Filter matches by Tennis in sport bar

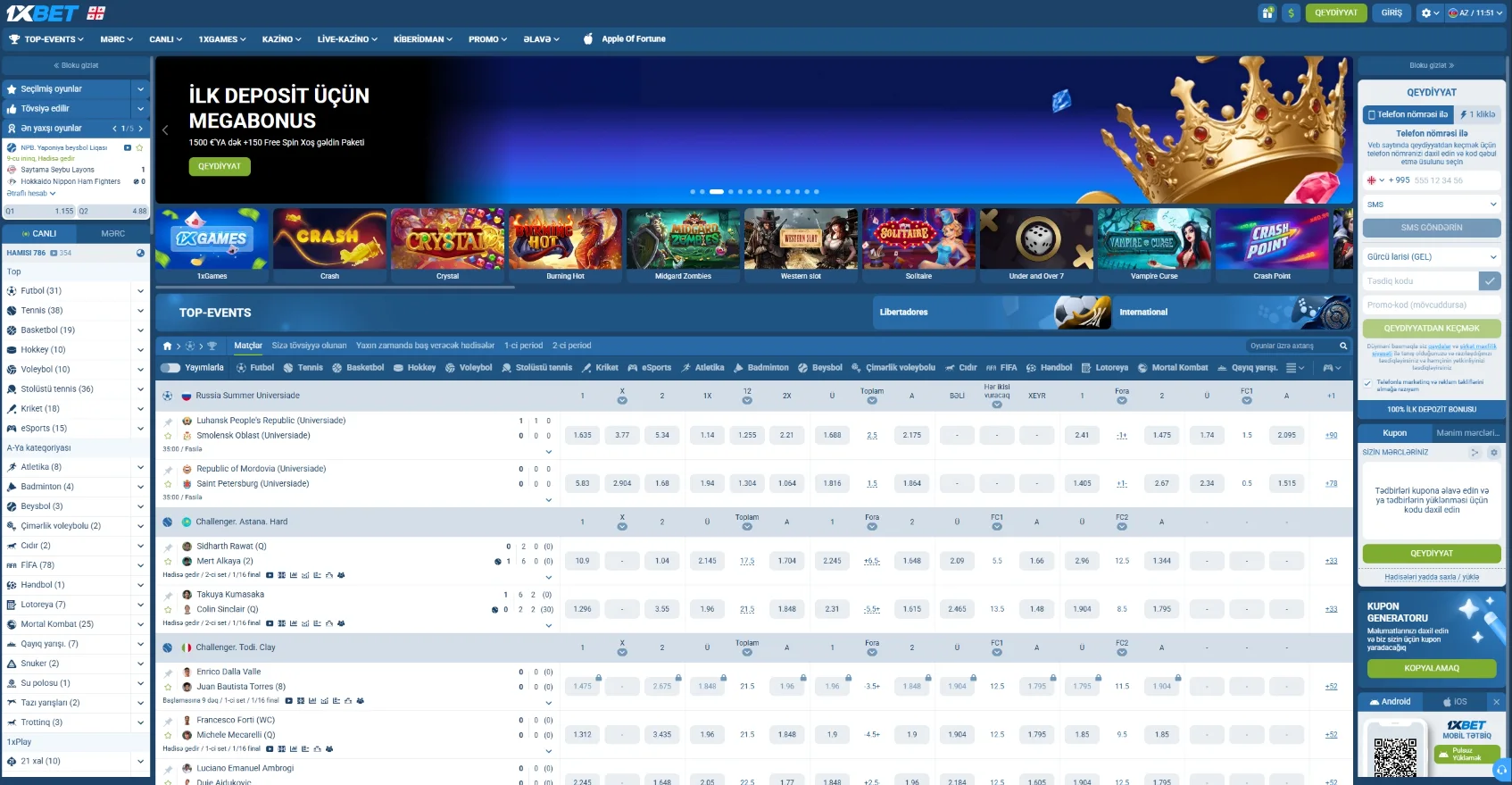click(303, 368)
